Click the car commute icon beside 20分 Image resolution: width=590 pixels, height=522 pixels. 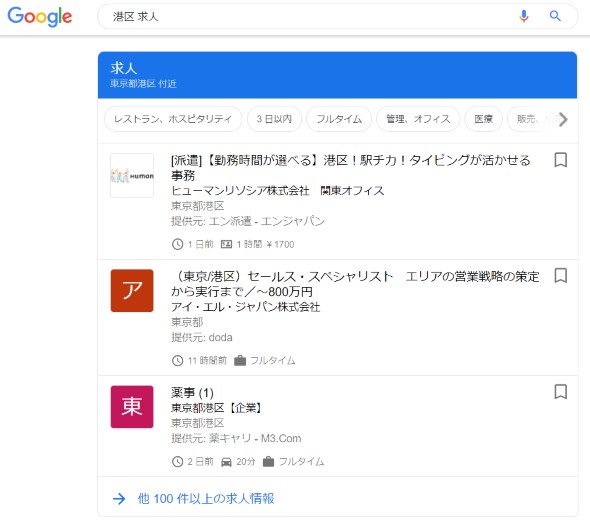click(x=226, y=462)
